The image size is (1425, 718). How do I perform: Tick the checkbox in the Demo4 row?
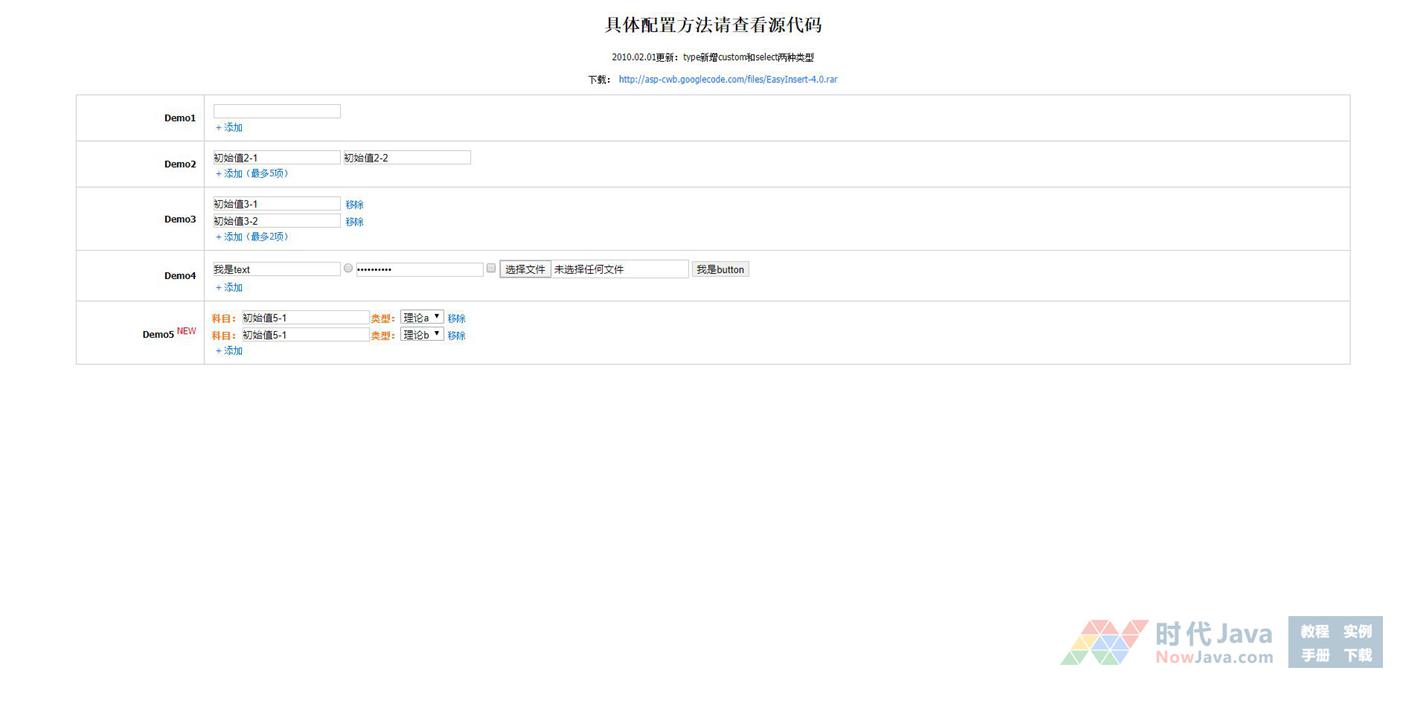(x=491, y=268)
